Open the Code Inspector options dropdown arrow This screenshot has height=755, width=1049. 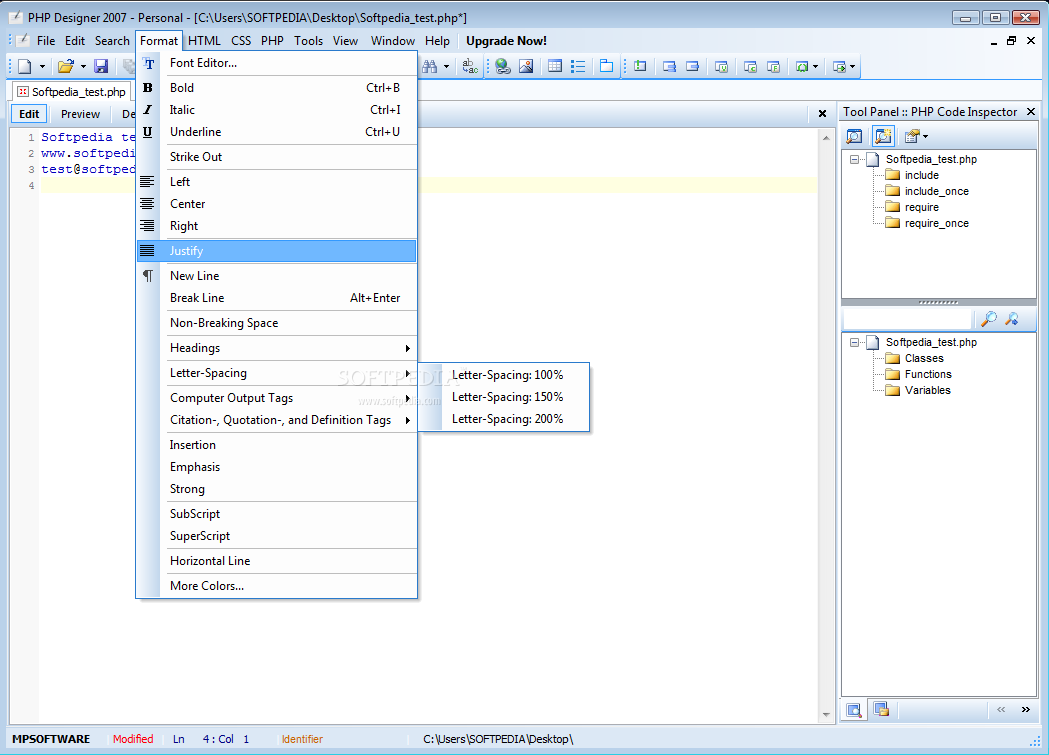pyautogui.click(x=925, y=136)
